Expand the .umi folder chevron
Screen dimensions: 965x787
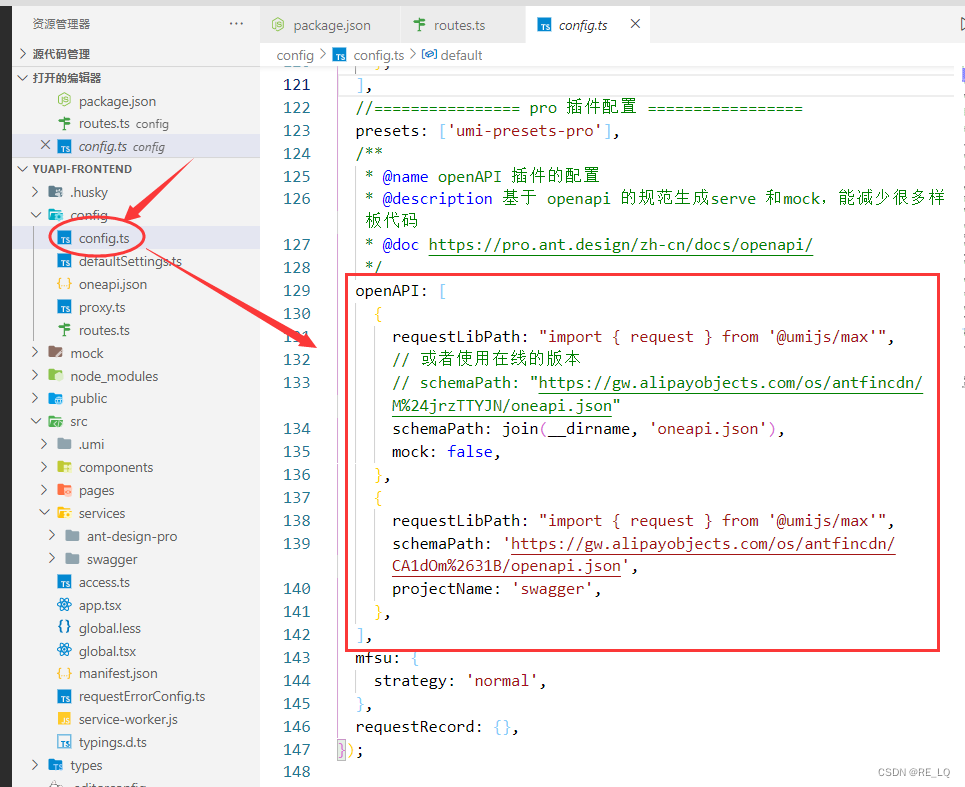pos(44,444)
